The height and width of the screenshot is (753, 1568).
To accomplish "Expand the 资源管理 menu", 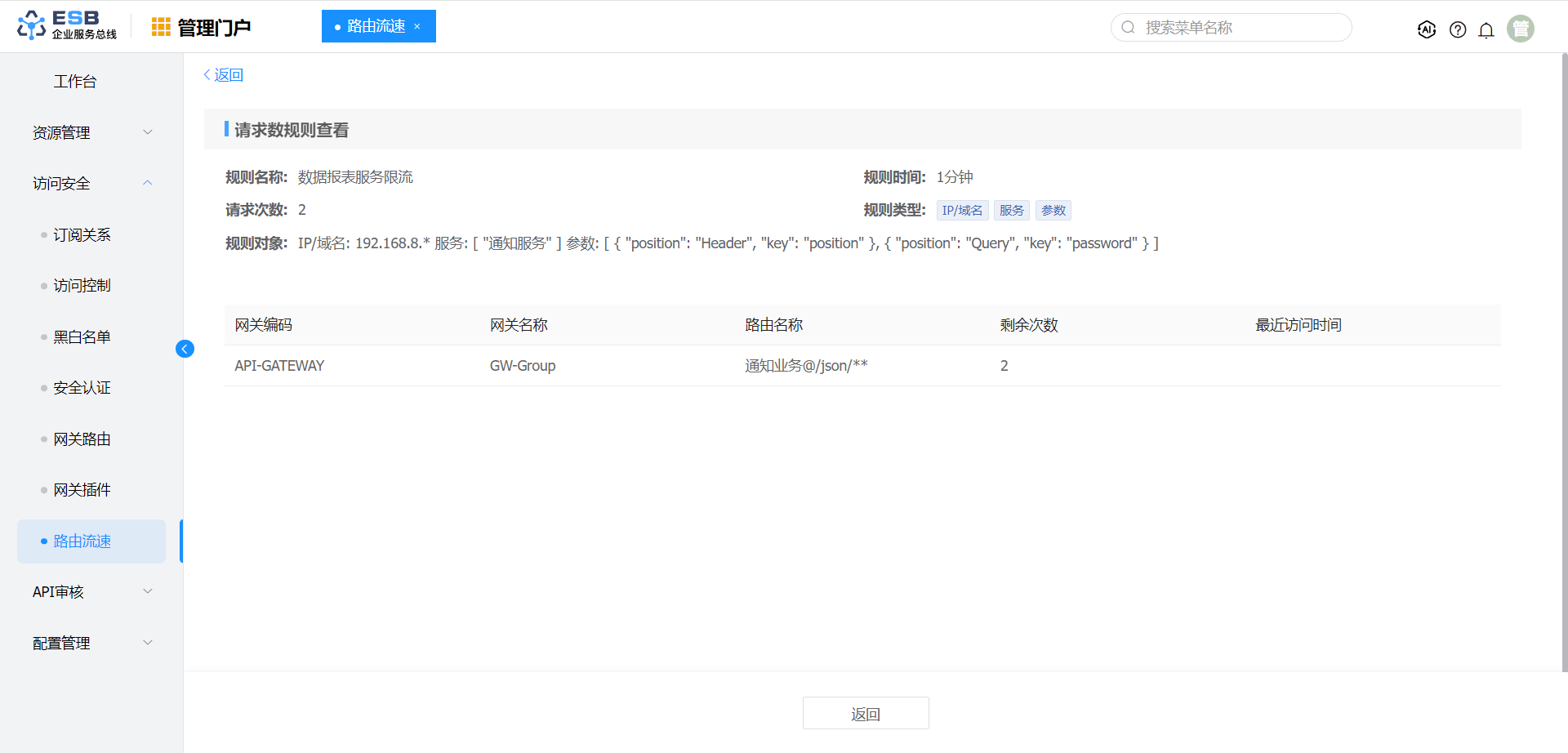I will coord(91,132).
